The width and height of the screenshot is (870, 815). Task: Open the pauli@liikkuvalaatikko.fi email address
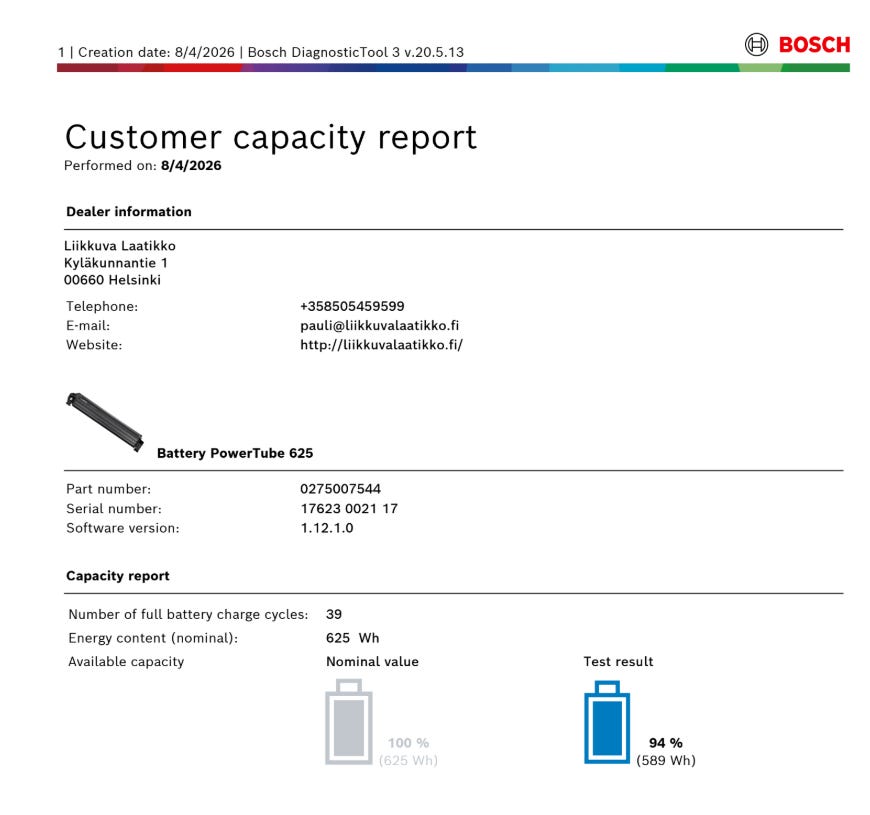380,325
